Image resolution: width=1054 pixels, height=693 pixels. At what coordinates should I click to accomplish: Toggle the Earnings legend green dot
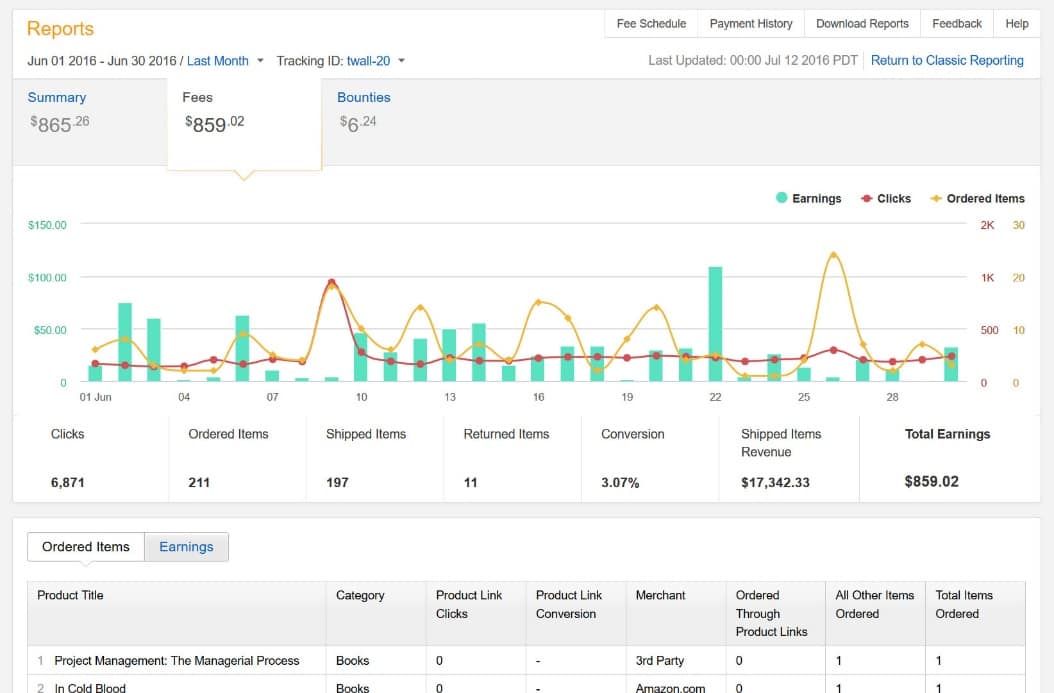coord(782,198)
